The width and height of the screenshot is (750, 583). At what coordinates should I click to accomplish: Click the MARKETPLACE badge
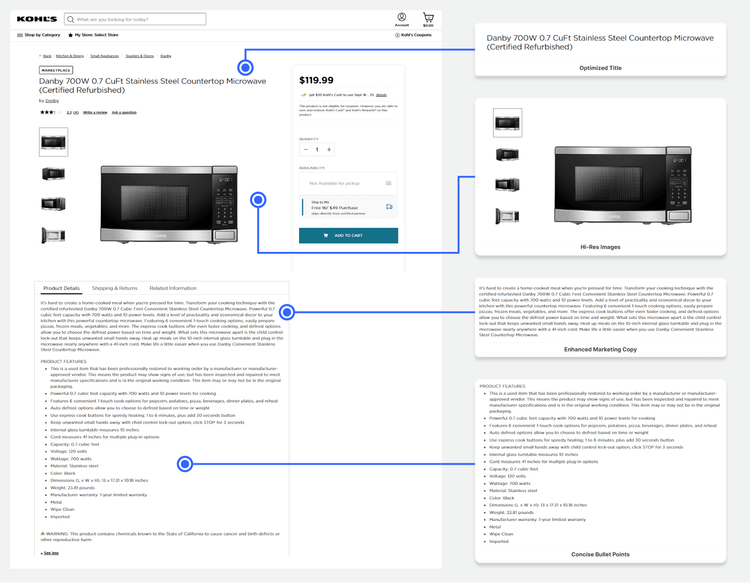tap(56, 70)
